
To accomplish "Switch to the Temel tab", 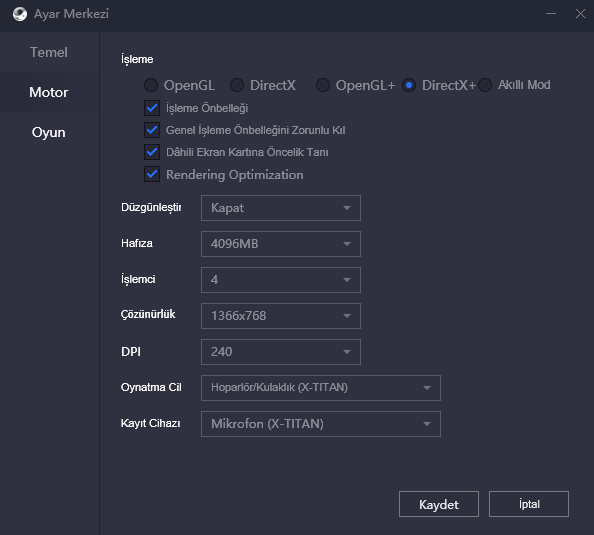I will coord(49,52).
